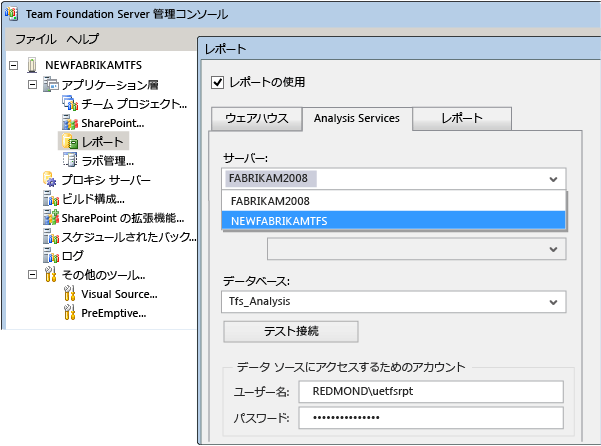
Task: Select the その他のツール tree label
Action: tap(103, 275)
